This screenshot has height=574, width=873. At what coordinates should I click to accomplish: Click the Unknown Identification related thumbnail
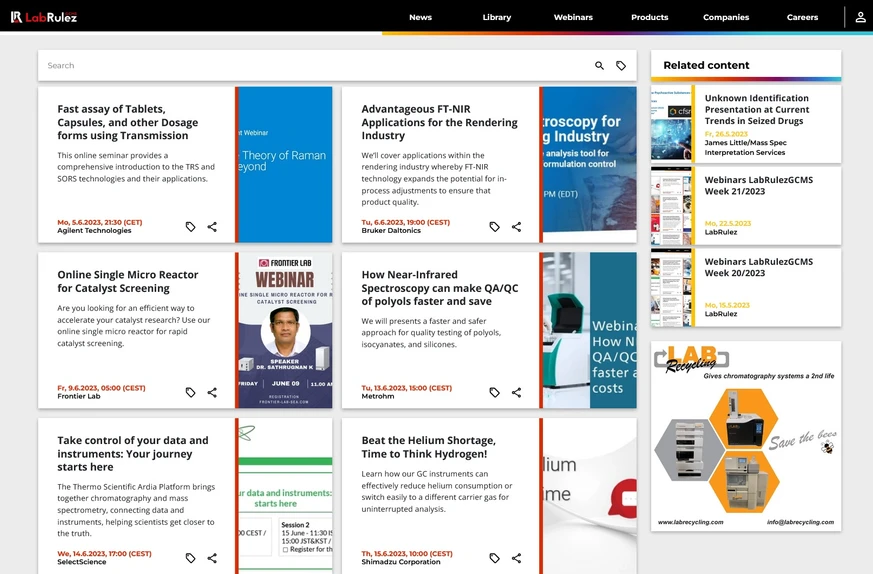pos(671,124)
